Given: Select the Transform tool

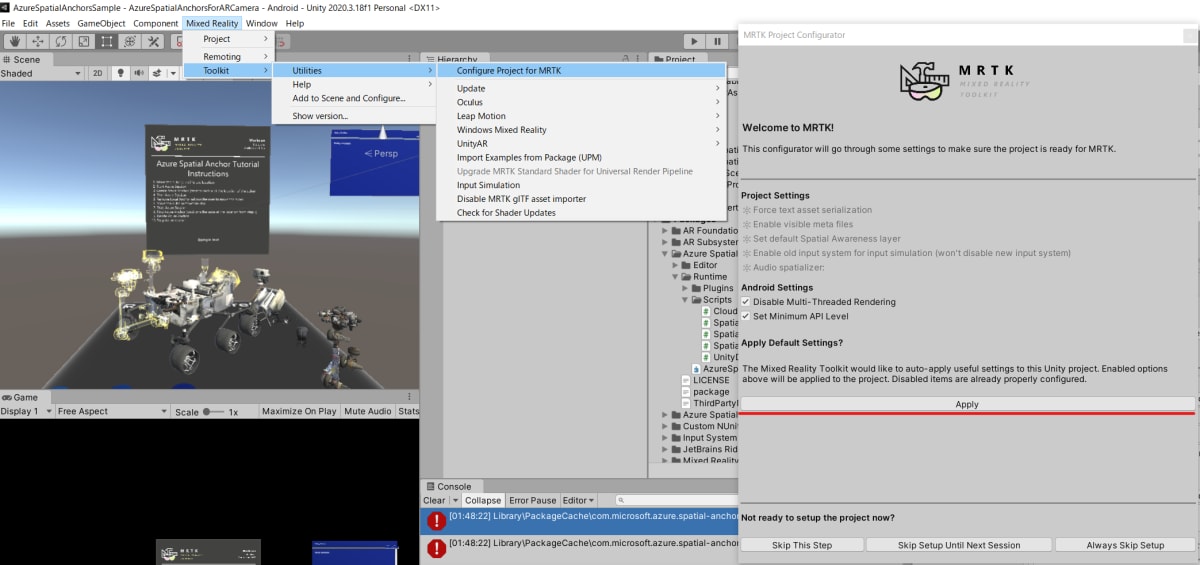Looking at the screenshot, I should [130, 41].
